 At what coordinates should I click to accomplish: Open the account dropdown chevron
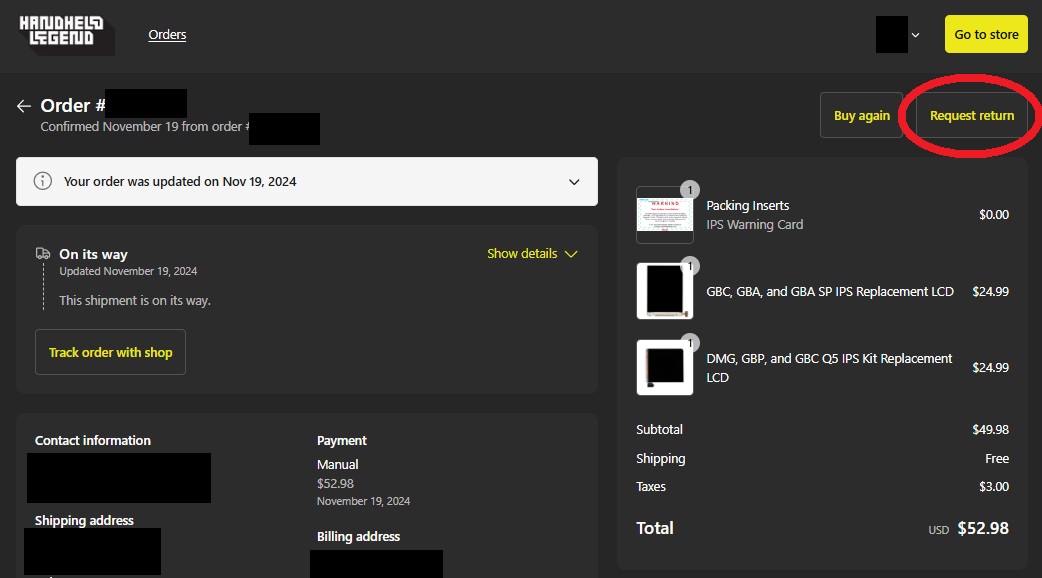point(915,35)
